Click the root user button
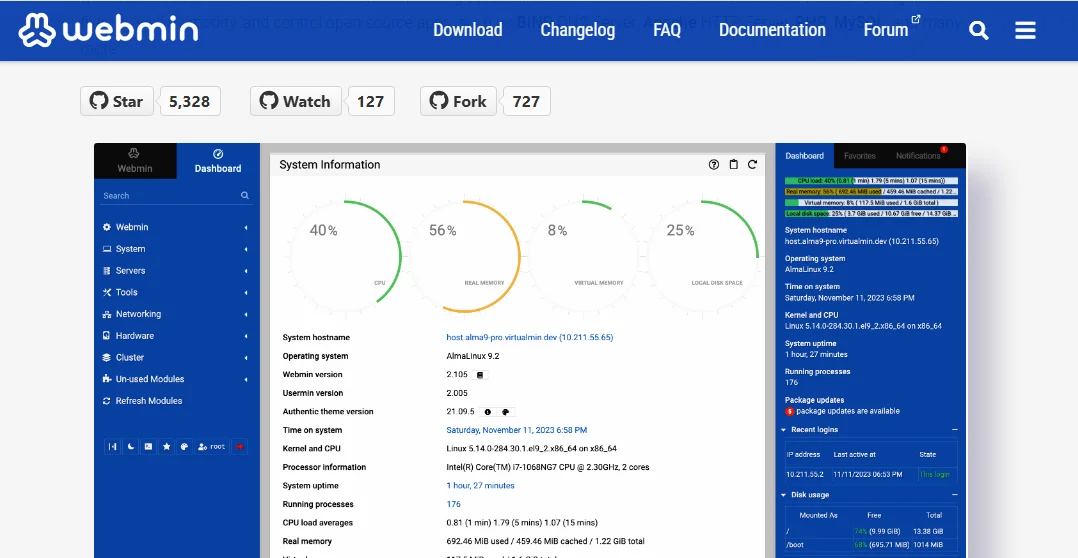Screen dimensions: 1078x558 [x=212, y=447]
